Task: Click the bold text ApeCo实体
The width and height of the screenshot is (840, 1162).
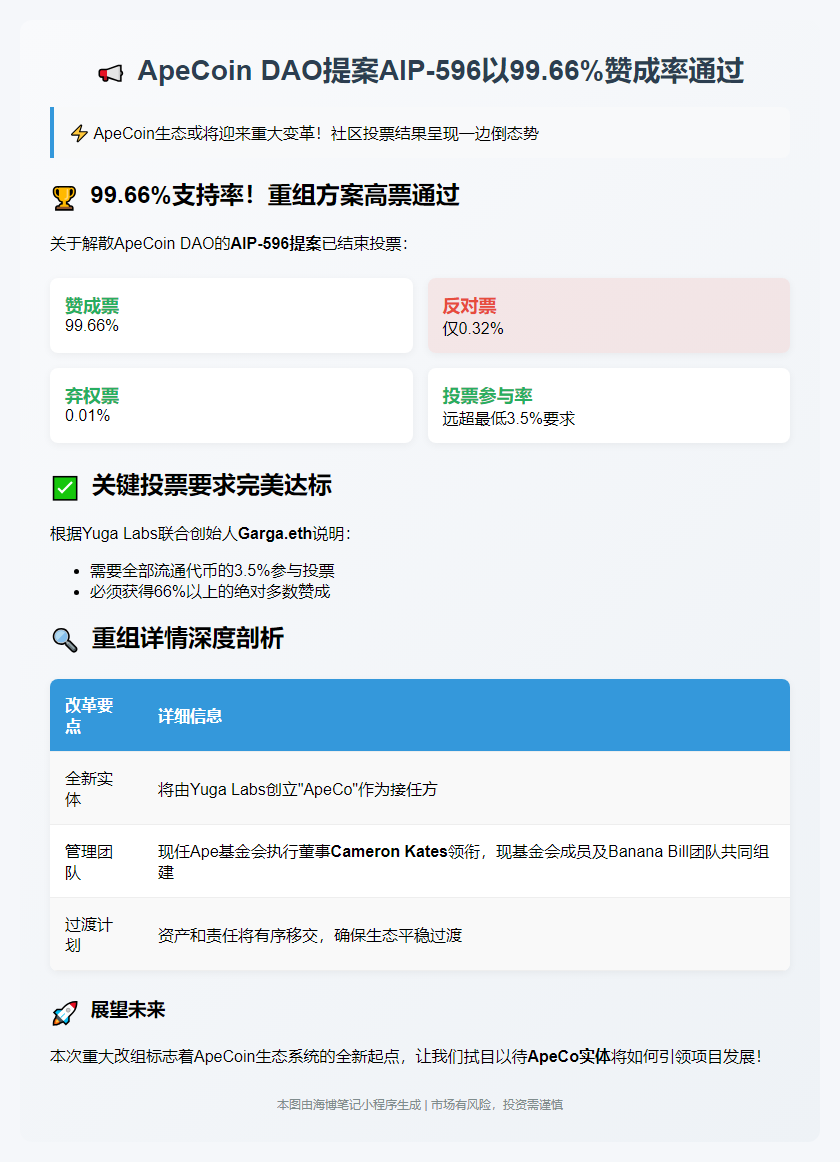Action: tap(569, 1056)
